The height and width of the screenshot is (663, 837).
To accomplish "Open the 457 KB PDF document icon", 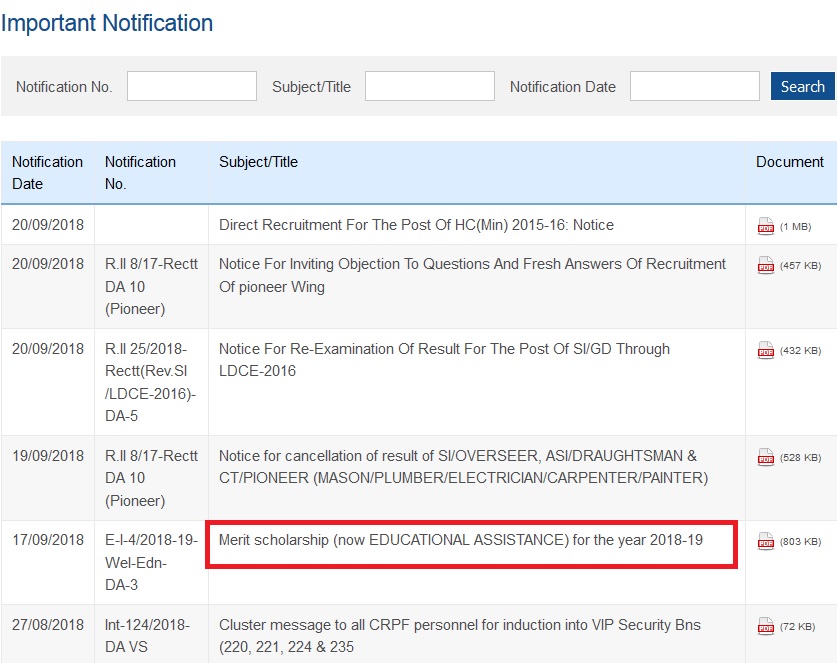I will pyautogui.click(x=765, y=265).
